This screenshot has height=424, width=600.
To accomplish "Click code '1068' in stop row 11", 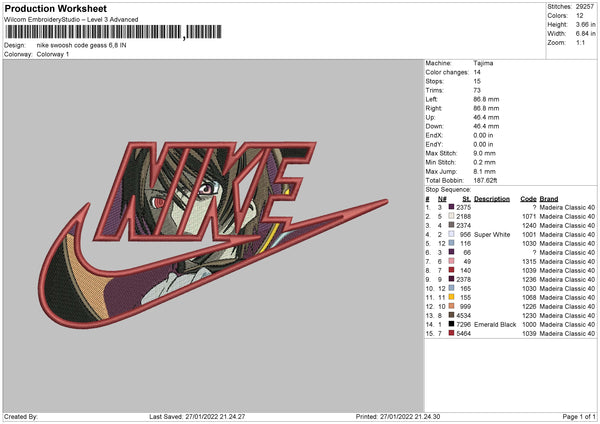I will pos(529,297).
